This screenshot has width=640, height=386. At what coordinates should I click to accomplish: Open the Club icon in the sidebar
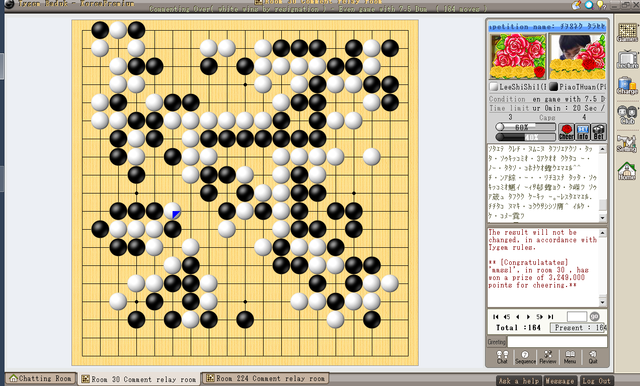(x=627, y=115)
